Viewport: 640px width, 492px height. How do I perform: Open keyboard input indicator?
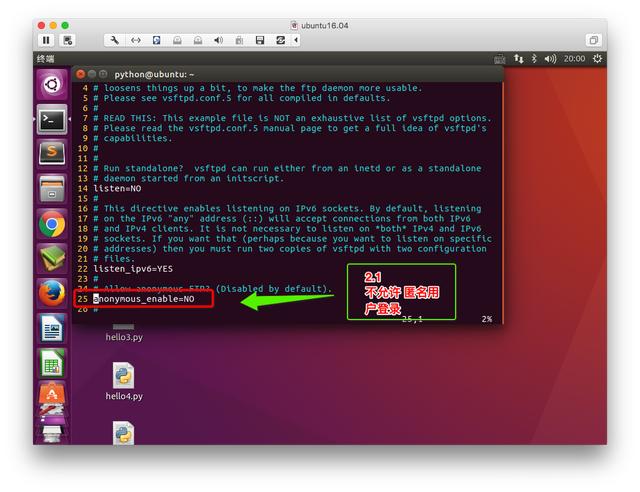[x=499, y=59]
